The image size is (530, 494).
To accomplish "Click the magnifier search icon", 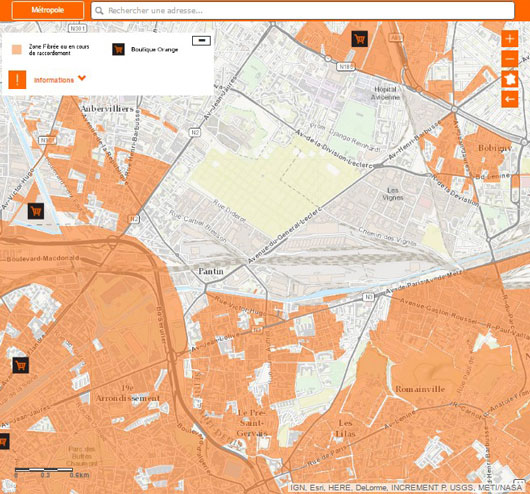I will (x=99, y=11).
